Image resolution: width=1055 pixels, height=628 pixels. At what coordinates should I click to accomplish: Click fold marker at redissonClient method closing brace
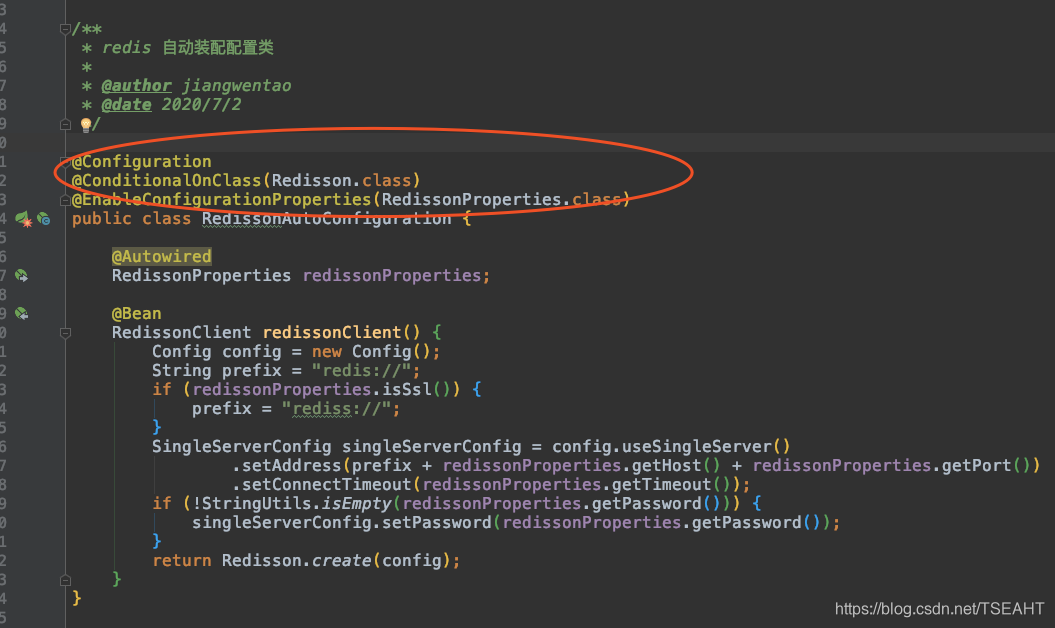coord(65,580)
